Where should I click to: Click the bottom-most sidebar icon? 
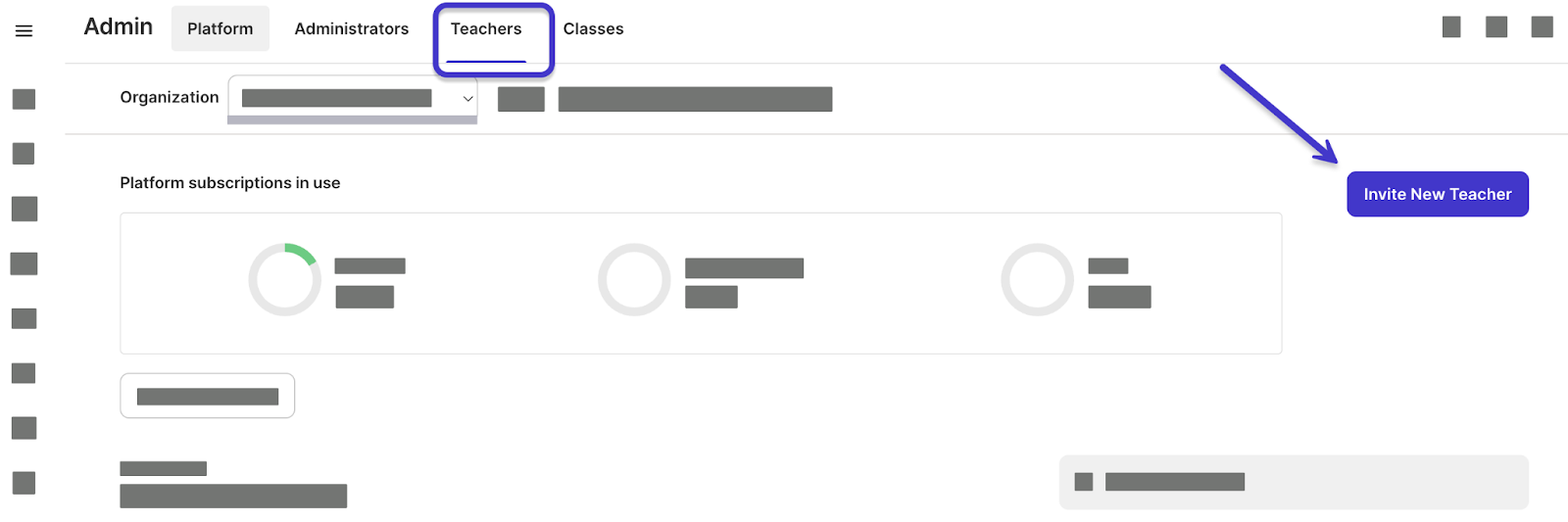tap(24, 483)
